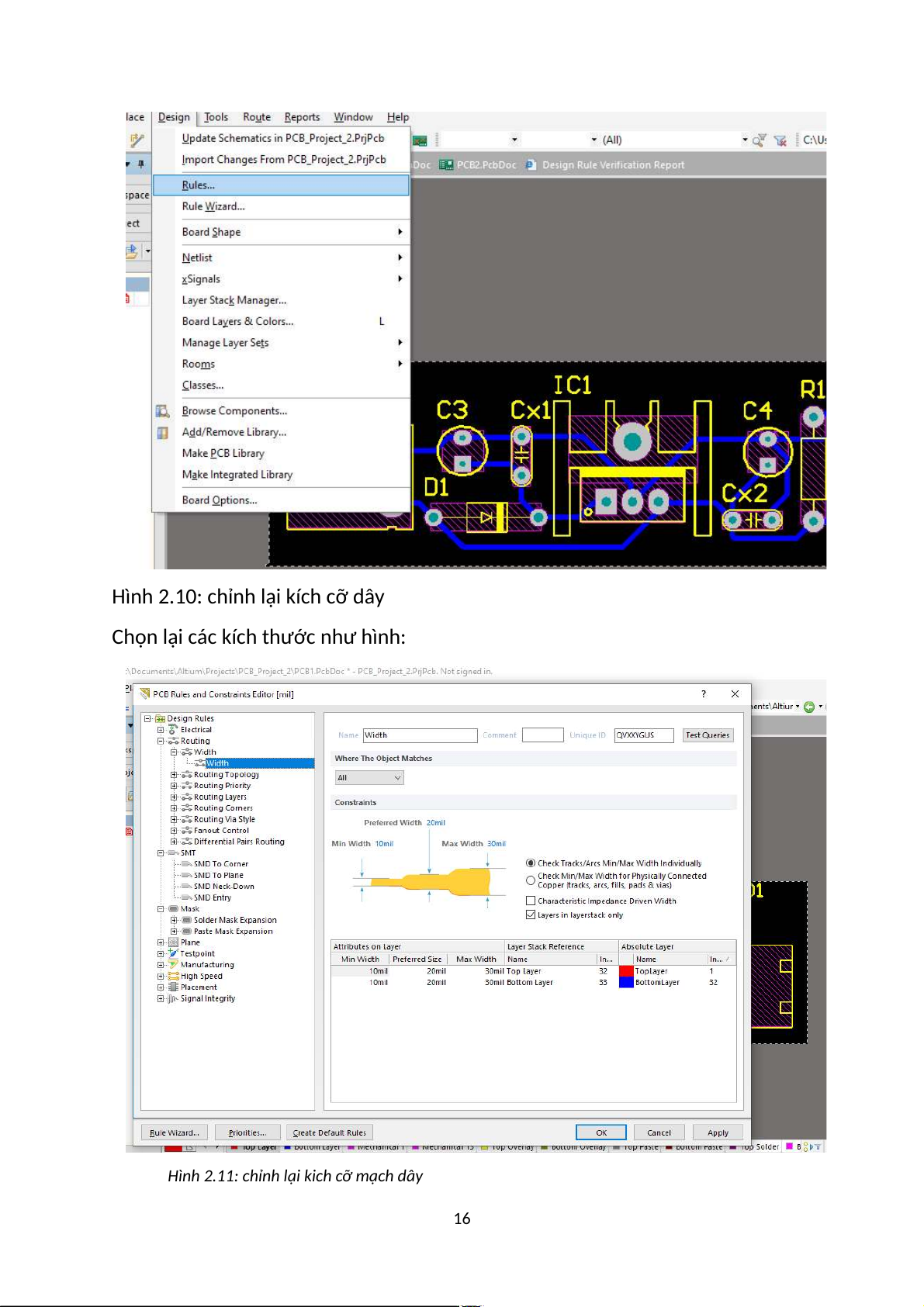Click the Test Queries button
The width and height of the screenshot is (924, 1307).
point(708,735)
